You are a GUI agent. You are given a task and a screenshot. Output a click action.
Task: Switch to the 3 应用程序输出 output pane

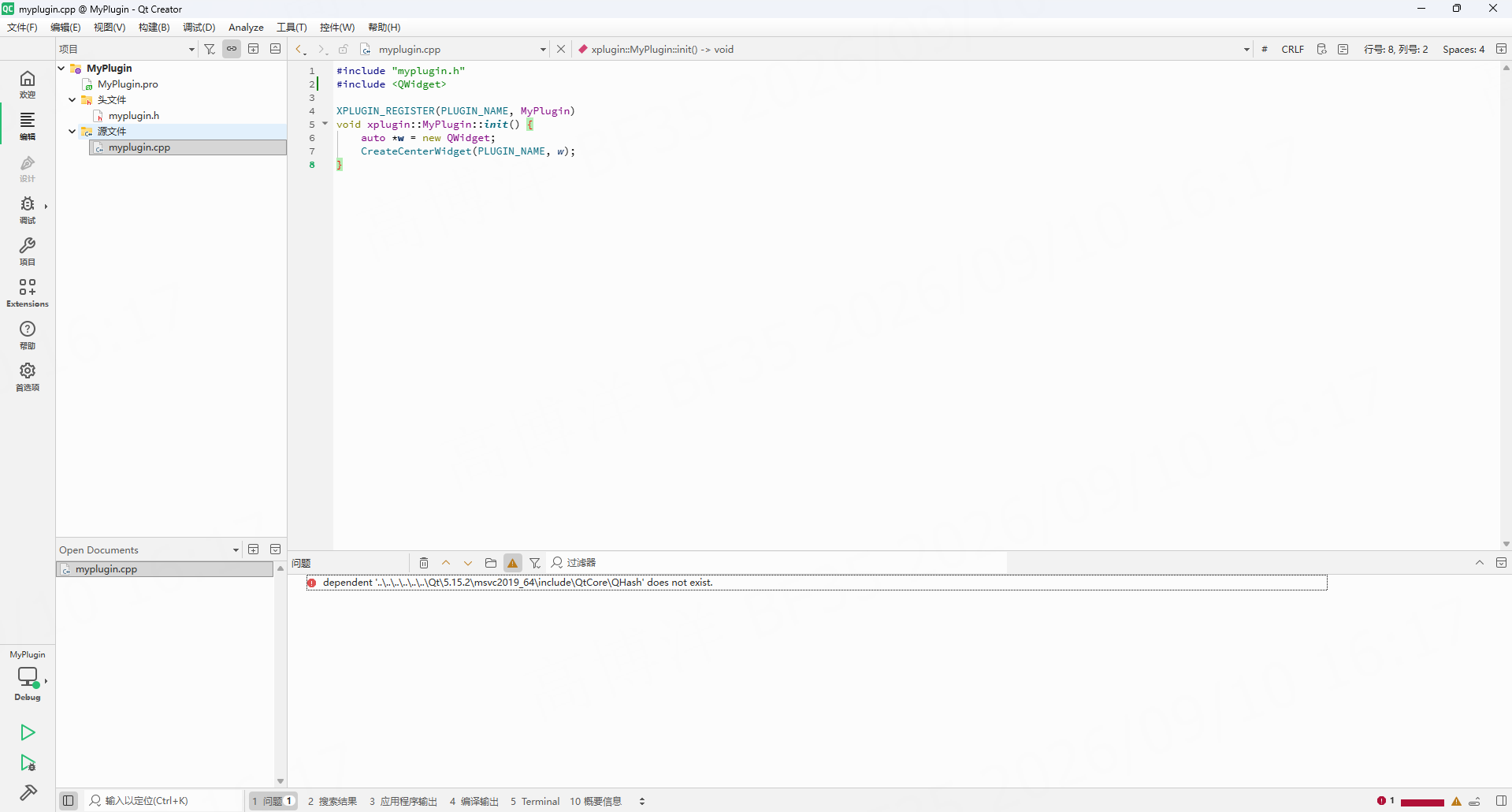[x=403, y=801]
